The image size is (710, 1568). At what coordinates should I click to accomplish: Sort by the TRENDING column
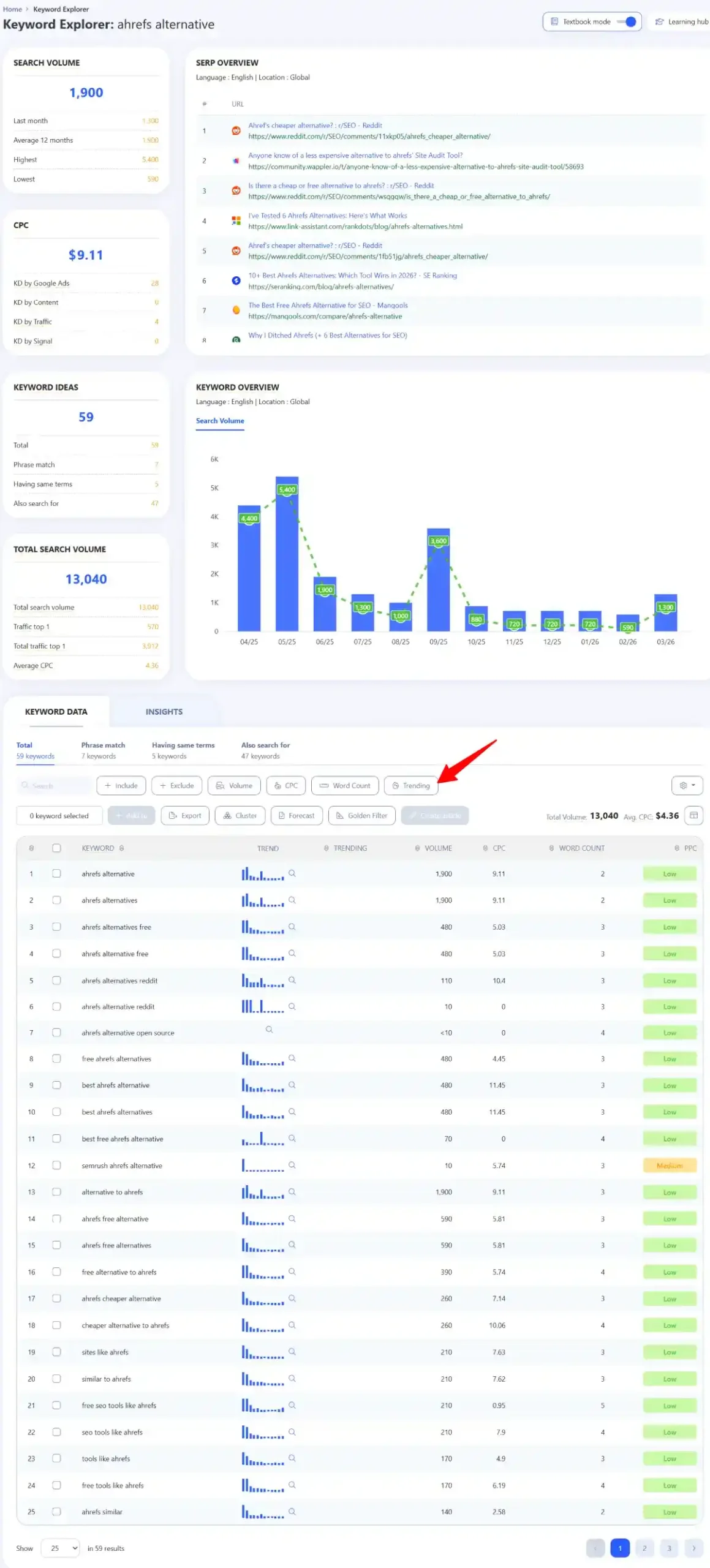pos(327,848)
